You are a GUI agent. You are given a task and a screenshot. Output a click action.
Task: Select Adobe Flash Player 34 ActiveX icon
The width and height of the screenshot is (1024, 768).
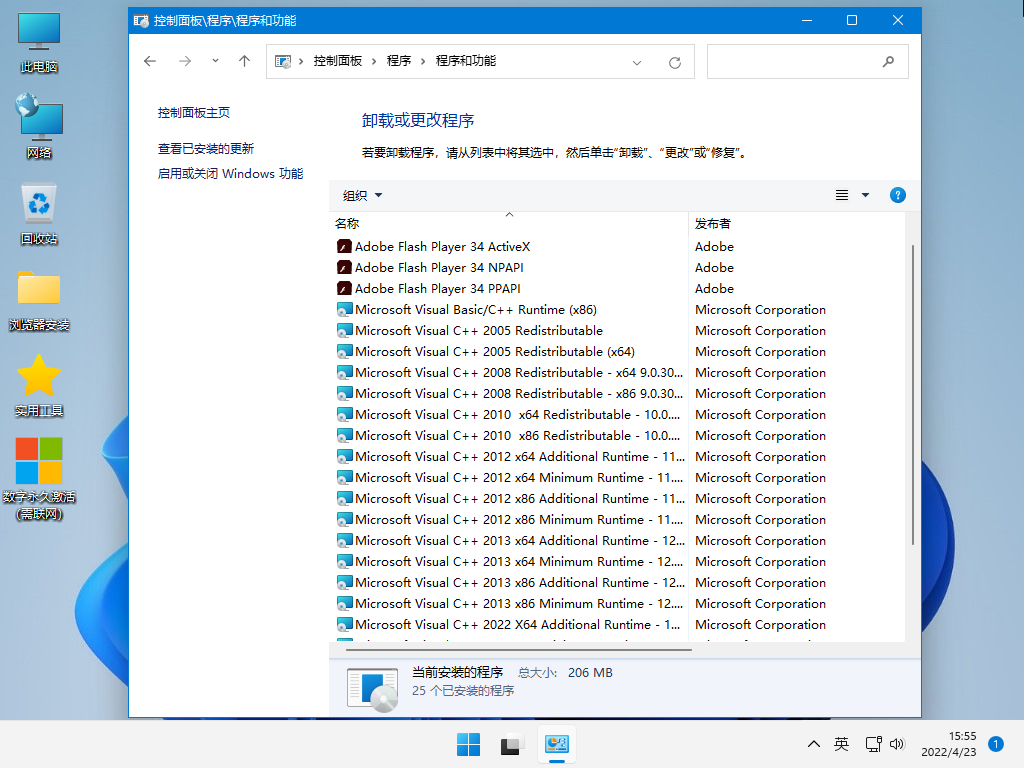pyautogui.click(x=344, y=247)
